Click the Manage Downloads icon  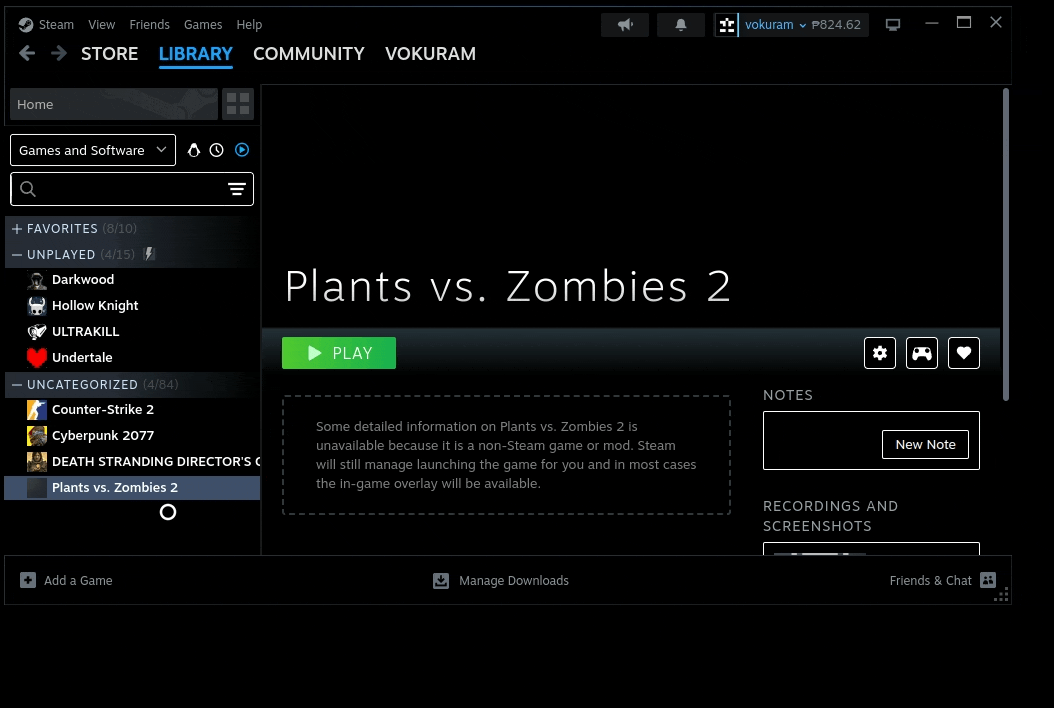pyautogui.click(x=441, y=580)
